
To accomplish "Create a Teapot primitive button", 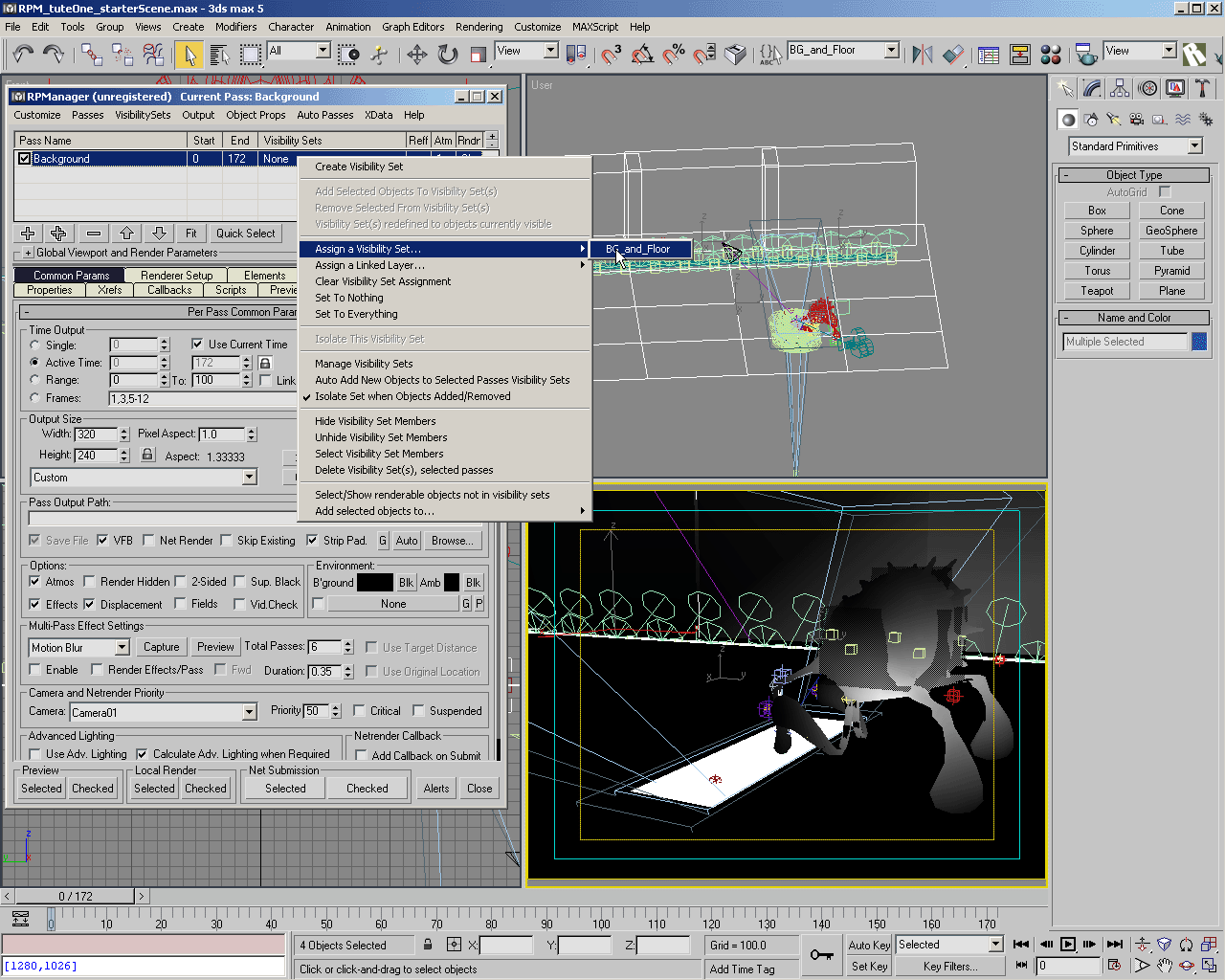I will (x=1097, y=291).
